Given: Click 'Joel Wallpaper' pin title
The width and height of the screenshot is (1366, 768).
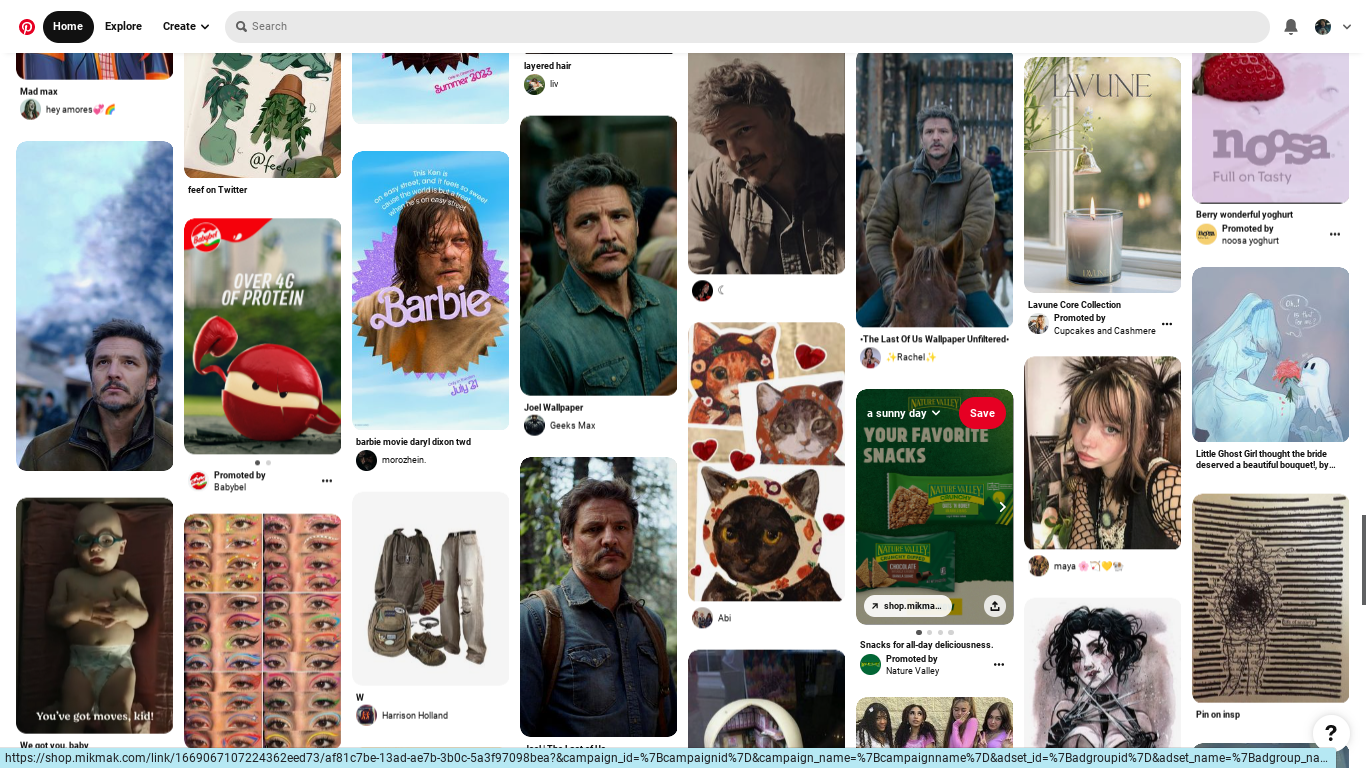Looking at the screenshot, I should [553, 408].
